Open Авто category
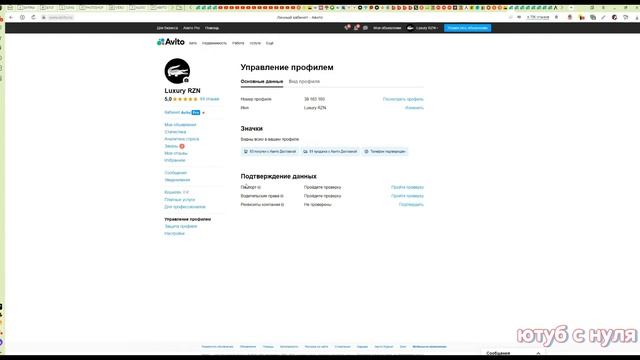The image size is (640, 360). coord(193,43)
